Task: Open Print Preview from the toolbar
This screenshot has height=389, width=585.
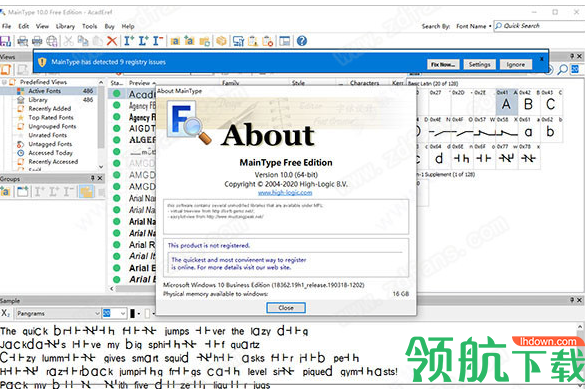Action: (22, 41)
